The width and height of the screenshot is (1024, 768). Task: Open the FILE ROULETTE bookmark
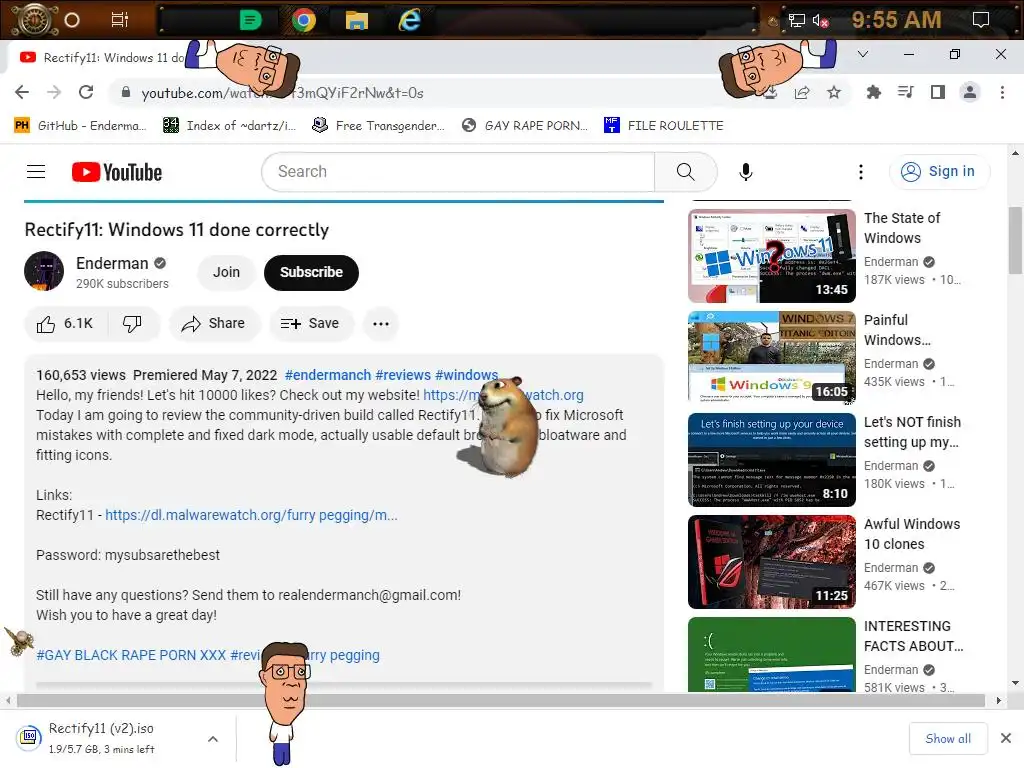pyautogui.click(x=664, y=125)
